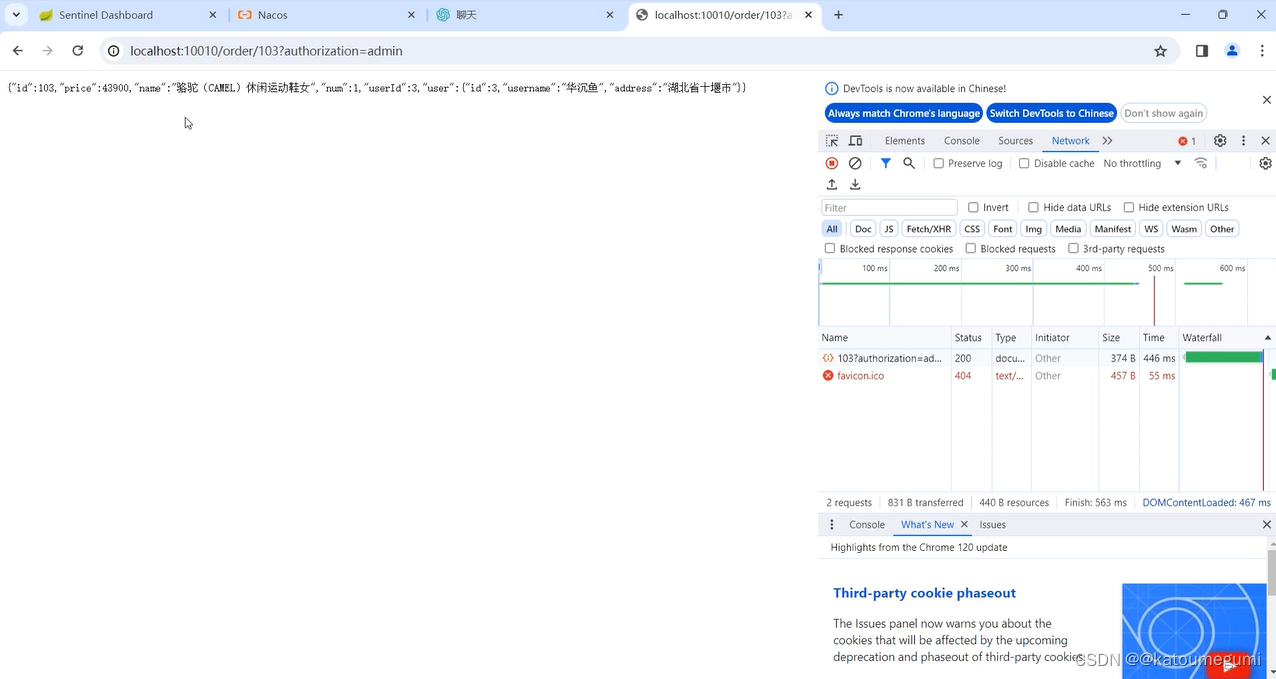Select the All filter type
1276x679 pixels.
click(832, 229)
